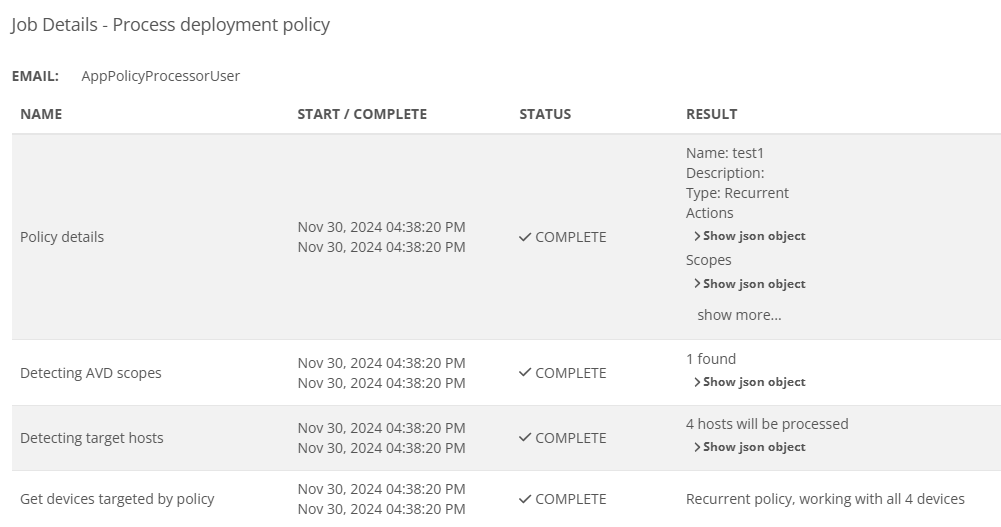
Task: Select the 'Detecting AVD scopes' row name
Action: click(91, 373)
